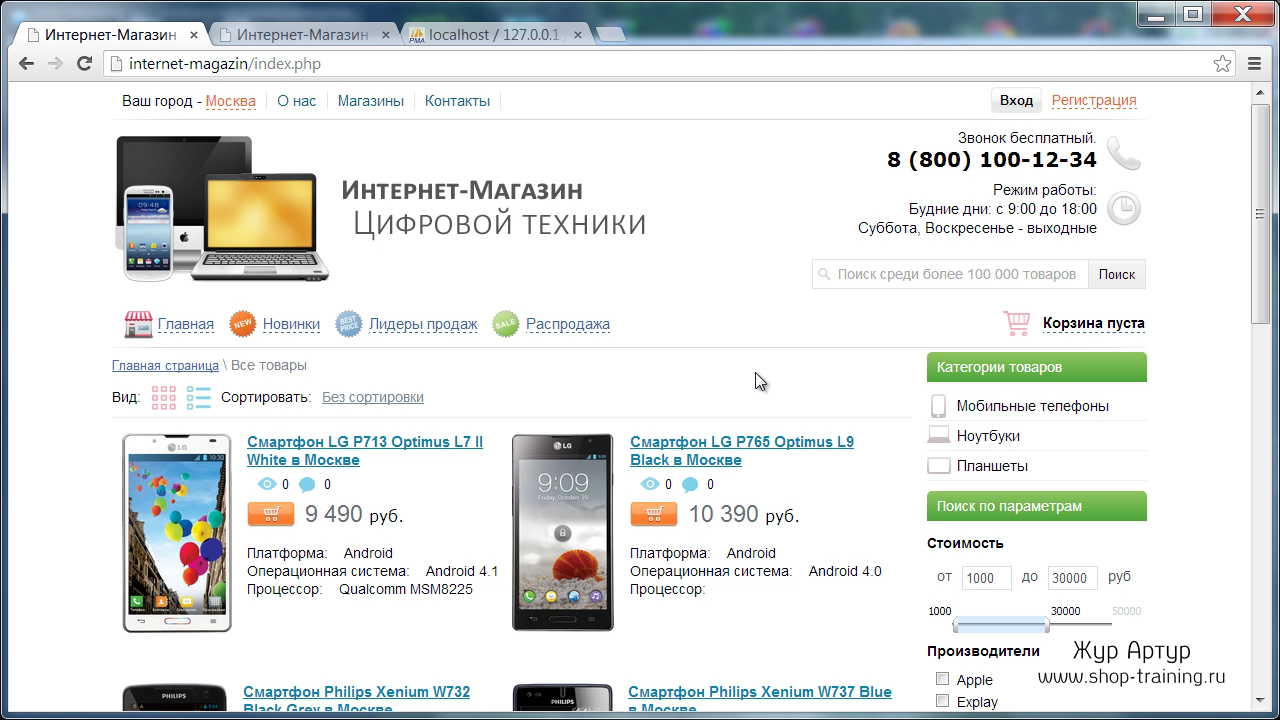Click the comments bubble icon for LG P765
The image size is (1280, 720).
tap(690, 485)
